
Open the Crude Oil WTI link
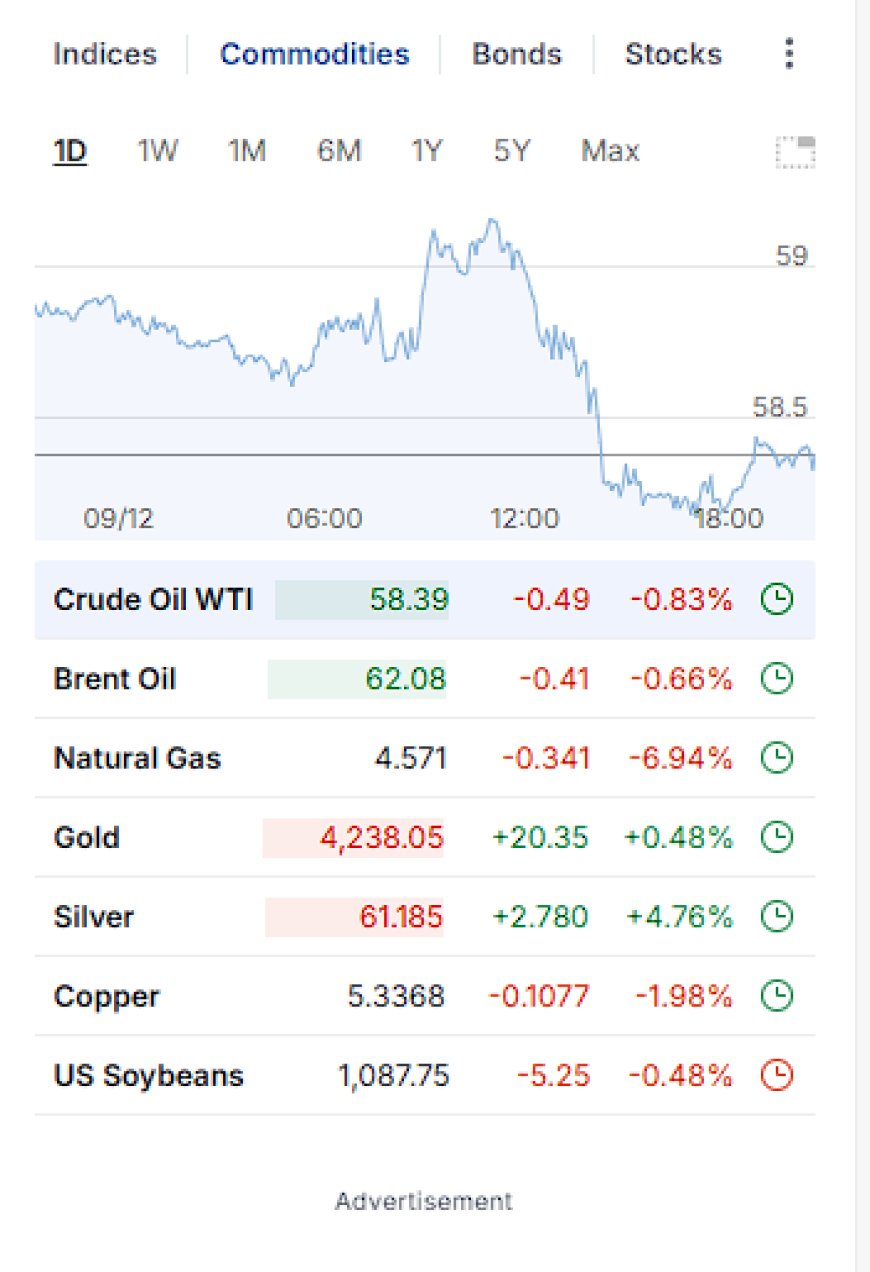[x=153, y=600]
